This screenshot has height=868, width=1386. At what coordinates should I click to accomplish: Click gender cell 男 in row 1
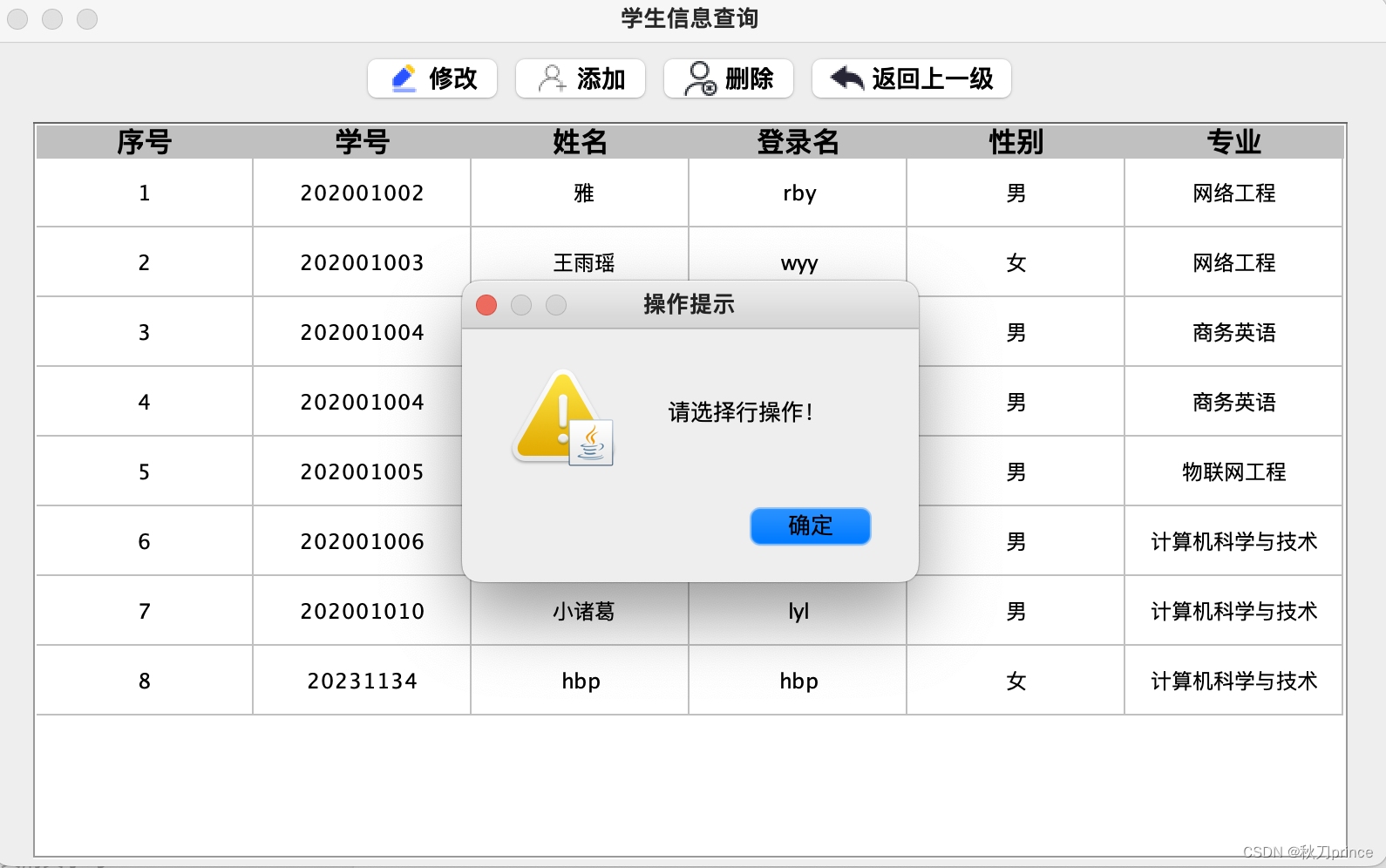tap(1016, 193)
